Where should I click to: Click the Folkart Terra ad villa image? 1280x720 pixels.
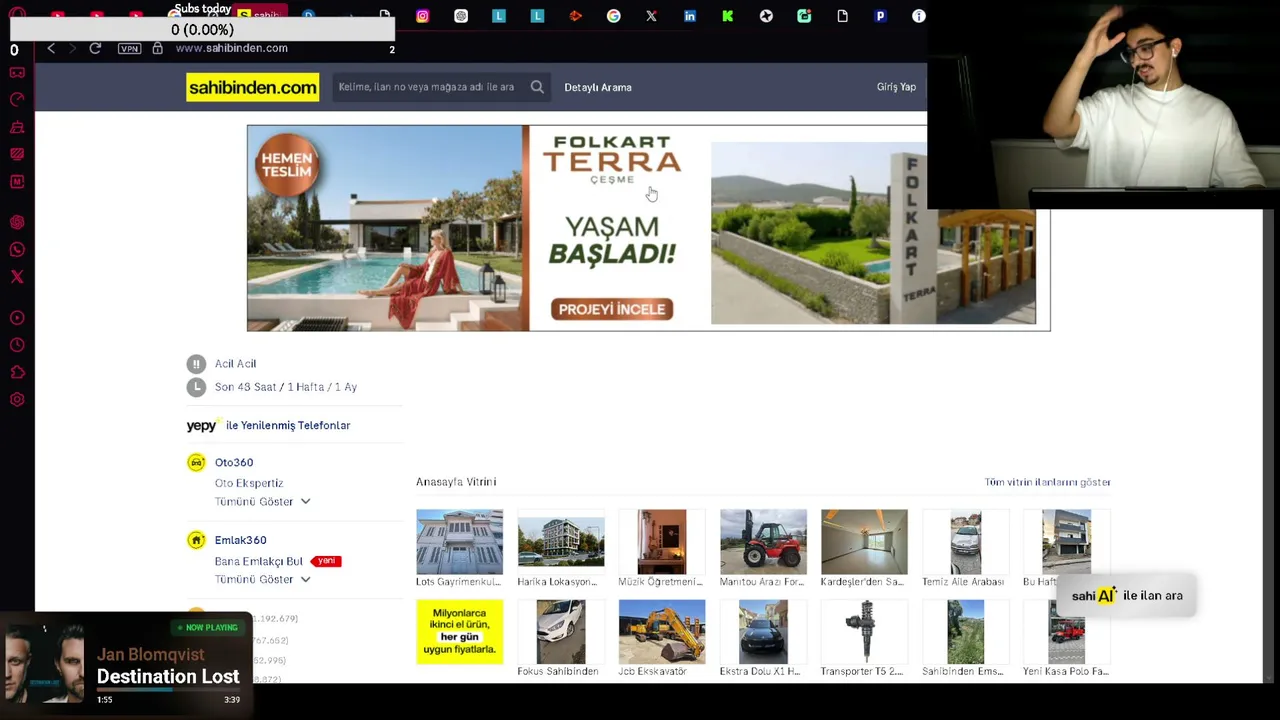pos(385,228)
